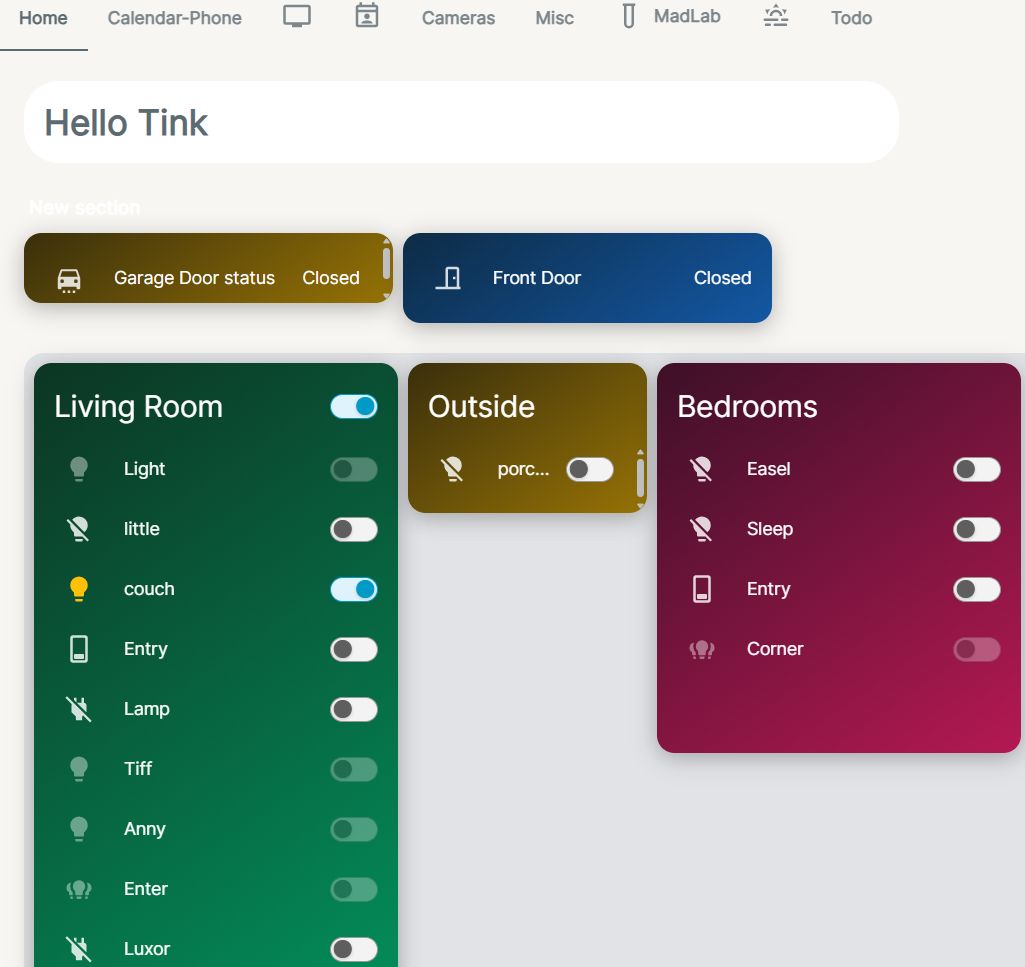The height and width of the screenshot is (967, 1025).
Task: Click the Bedrooms card title
Action: coord(747,407)
